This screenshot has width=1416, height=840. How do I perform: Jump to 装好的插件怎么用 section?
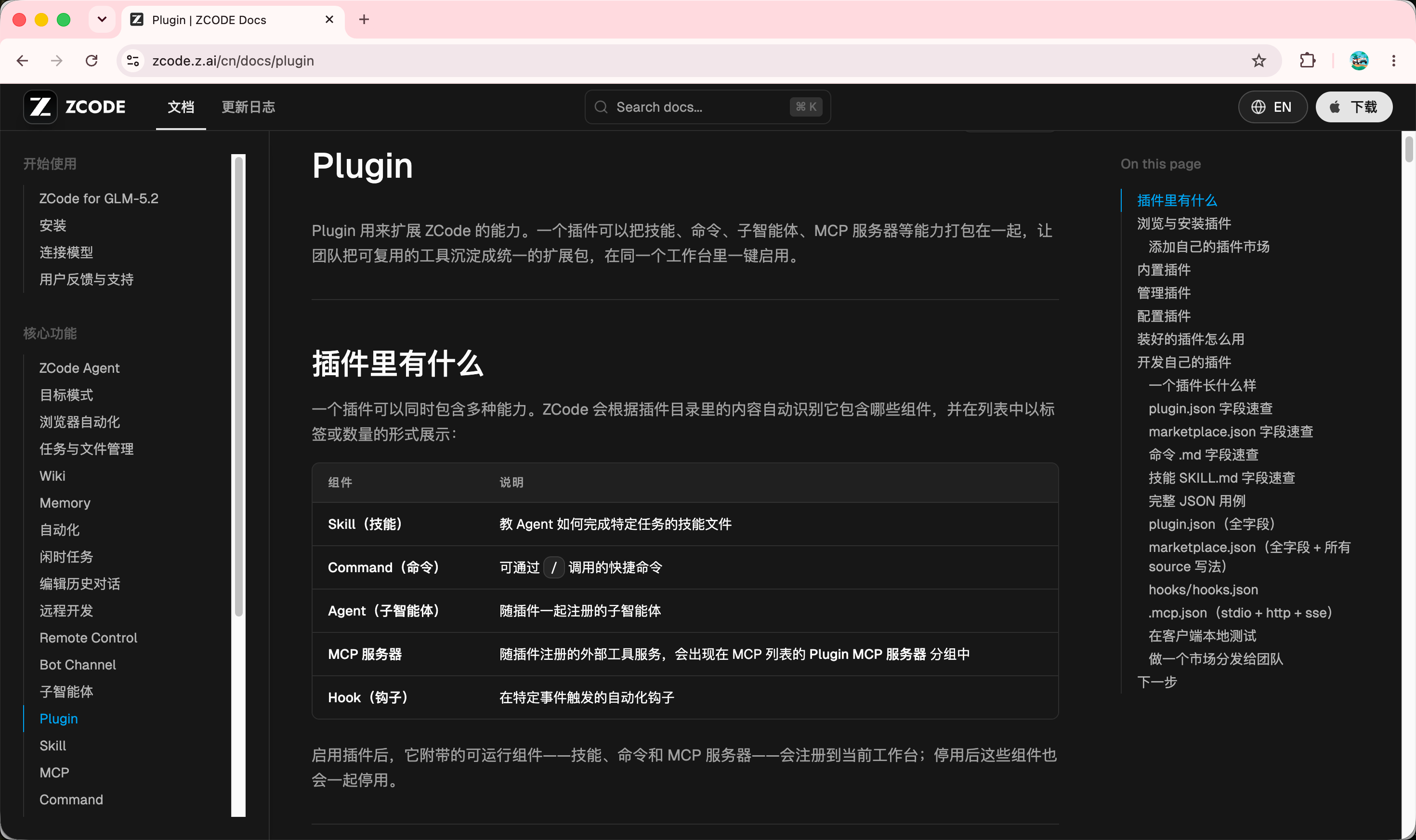[x=1191, y=340]
